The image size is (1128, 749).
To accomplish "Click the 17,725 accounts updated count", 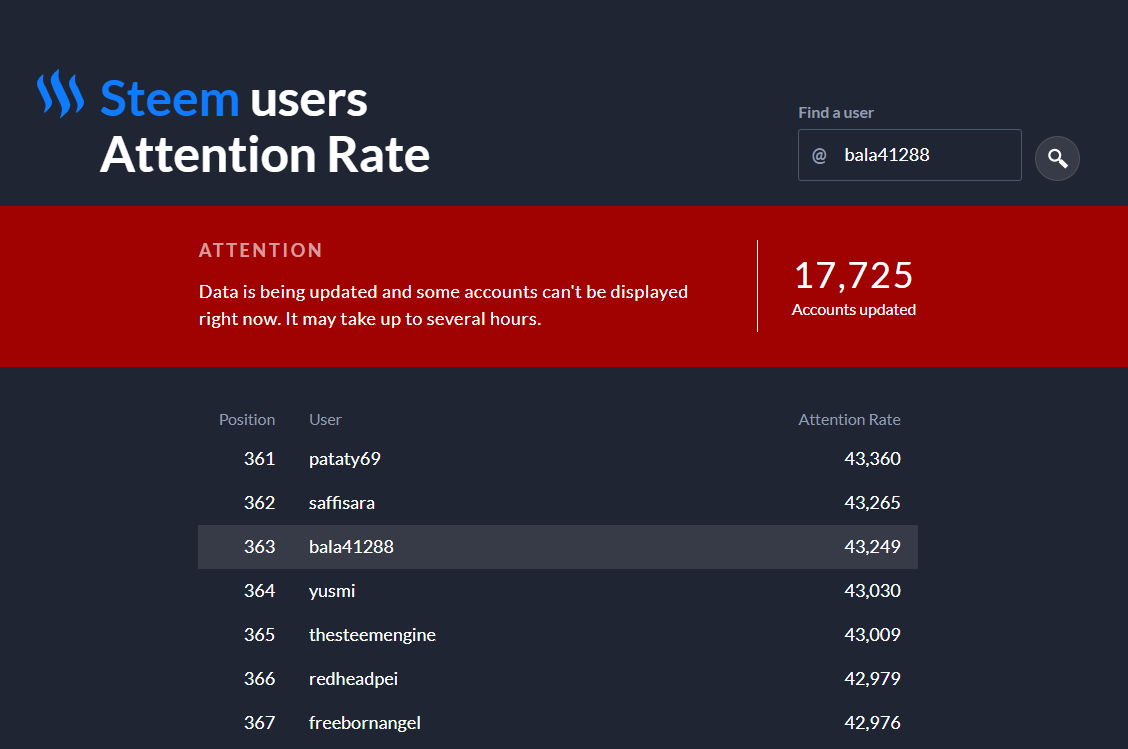I will (853, 276).
